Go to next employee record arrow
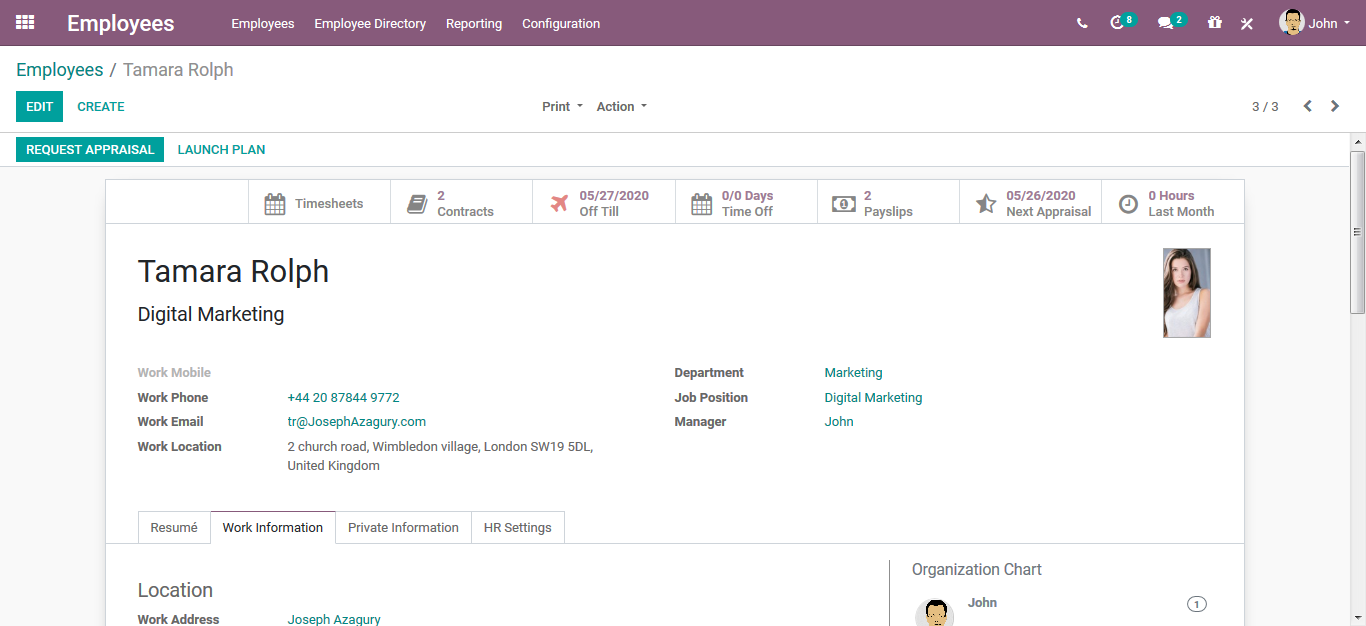 (1335, 106)
